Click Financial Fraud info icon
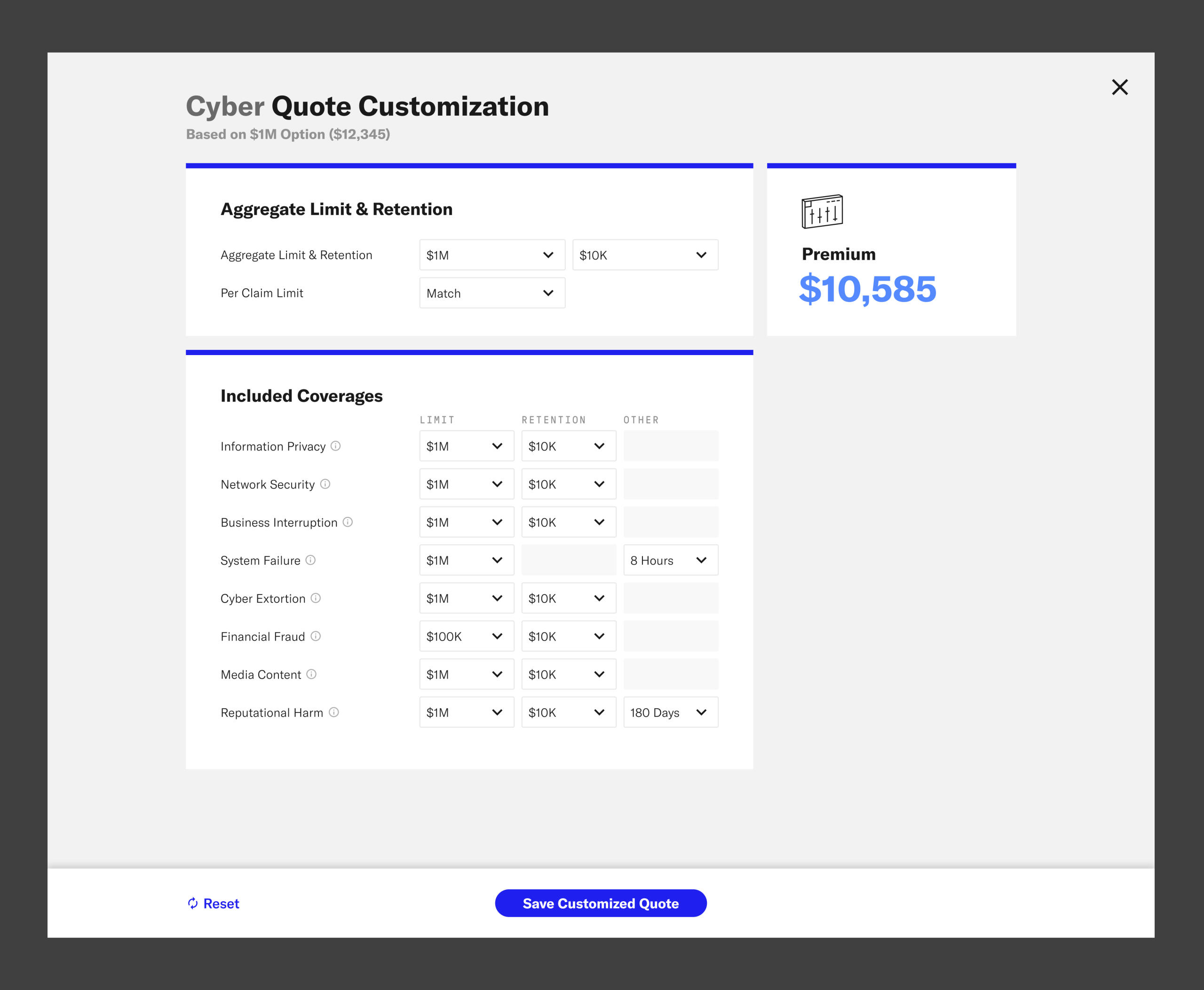This screenshot has width=1204, height=990. (x=316, y=636)
